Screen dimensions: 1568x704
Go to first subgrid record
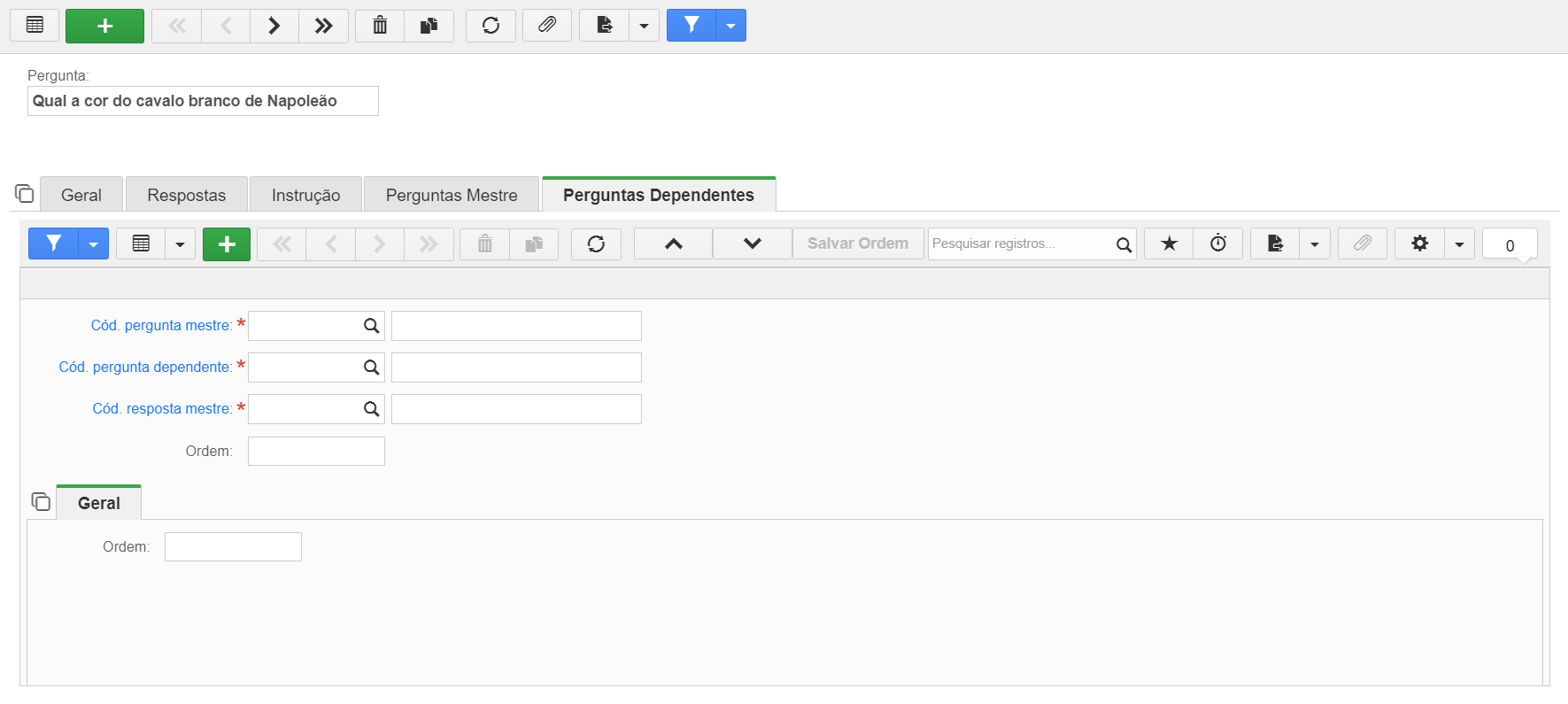[x=282, y=244]
